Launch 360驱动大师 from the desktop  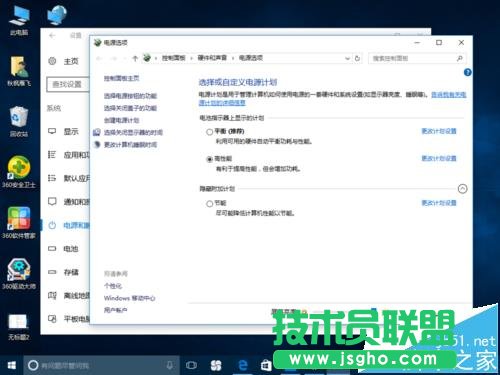click(19, 273)
